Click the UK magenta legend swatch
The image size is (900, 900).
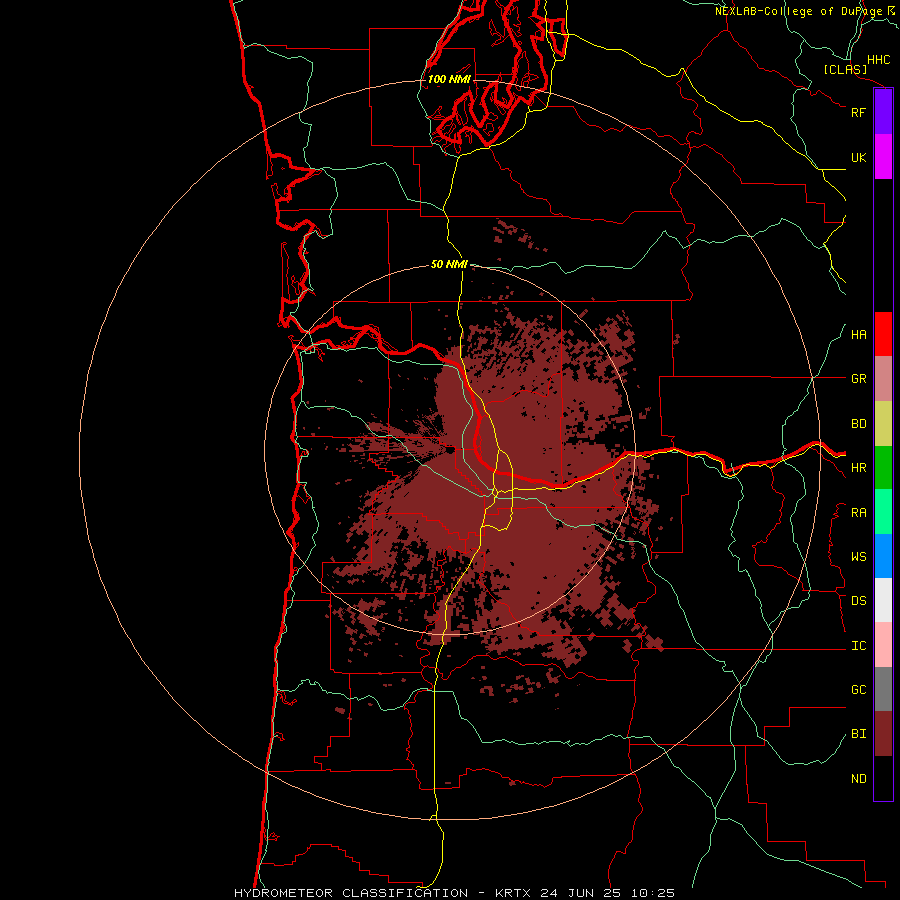pyautogui.click(x=883, y=157)
